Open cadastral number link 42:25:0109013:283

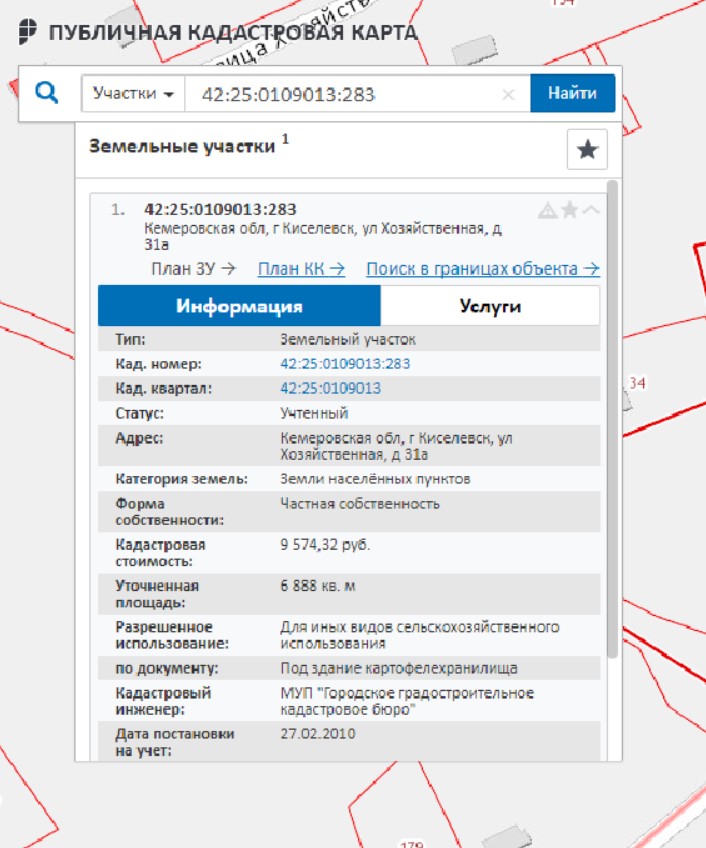click(345, 363)
